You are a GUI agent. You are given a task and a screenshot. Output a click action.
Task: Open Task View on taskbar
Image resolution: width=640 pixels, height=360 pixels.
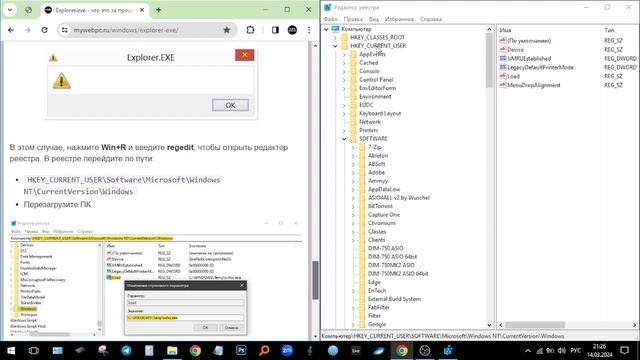(x=34, y=351)
